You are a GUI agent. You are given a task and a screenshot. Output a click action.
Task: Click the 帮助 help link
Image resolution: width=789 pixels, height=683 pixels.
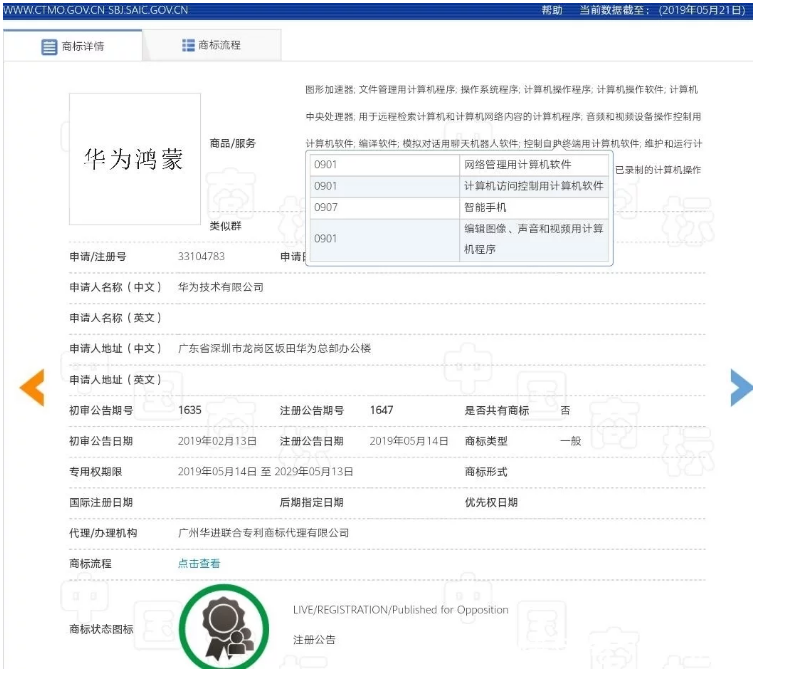click(552, 10)
